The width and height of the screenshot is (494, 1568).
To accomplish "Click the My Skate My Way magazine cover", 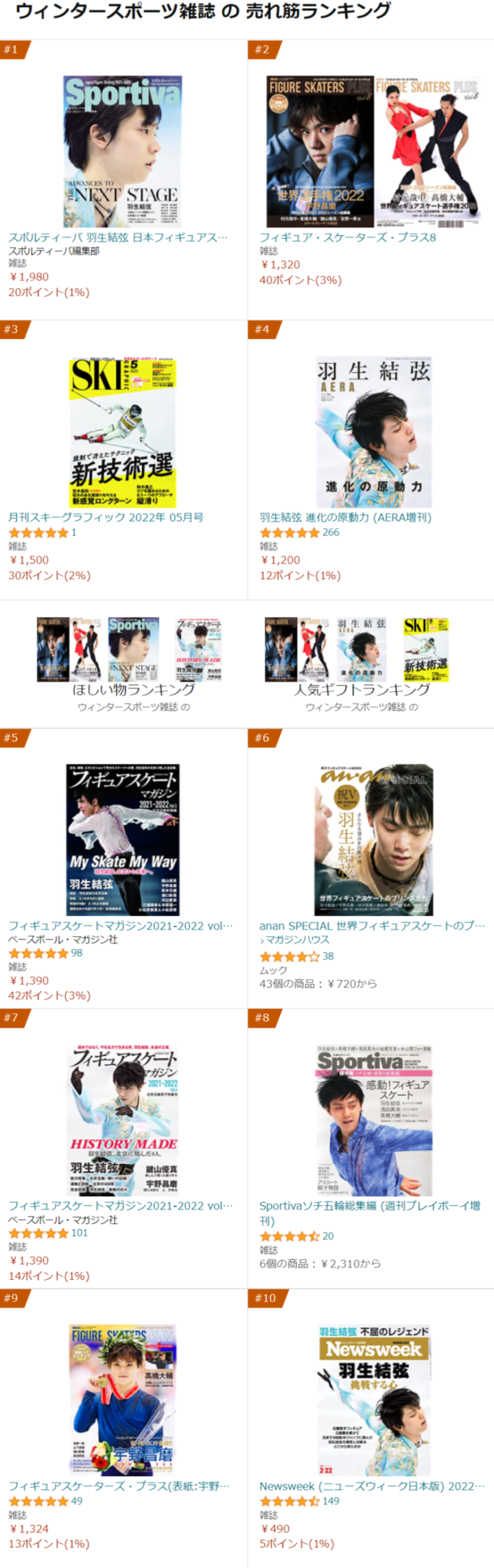I will (123, 840).
